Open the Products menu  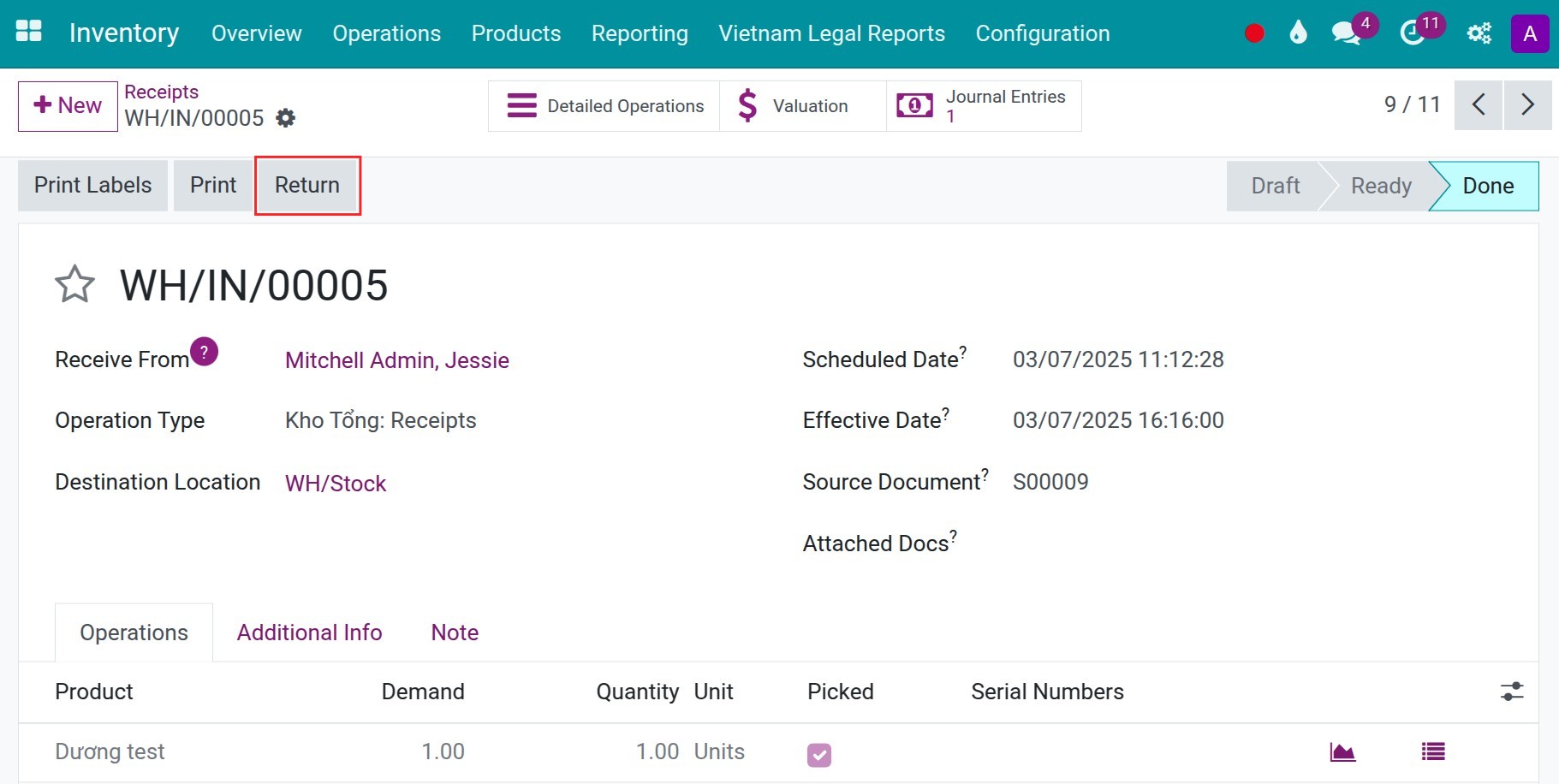[x=516, y=33]
